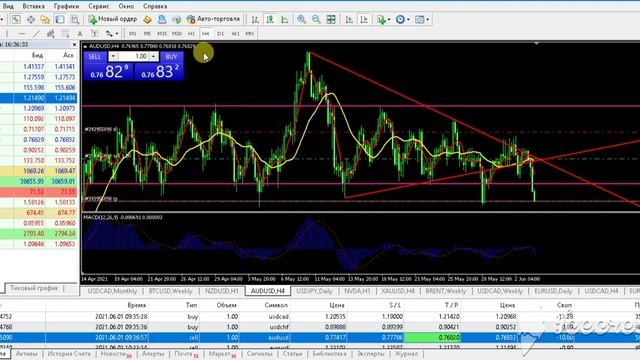Switch chart to bar chart
This screenshot has height=360, width=640.
[x=255, y=19]
